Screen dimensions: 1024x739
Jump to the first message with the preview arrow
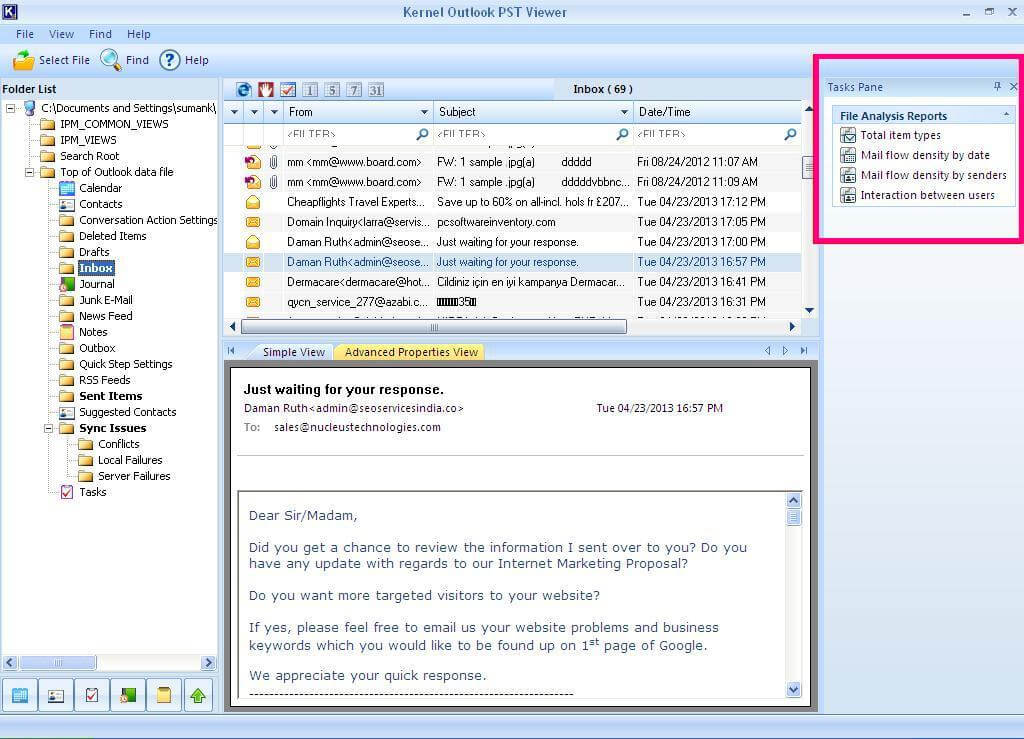(x=231, y=351)
